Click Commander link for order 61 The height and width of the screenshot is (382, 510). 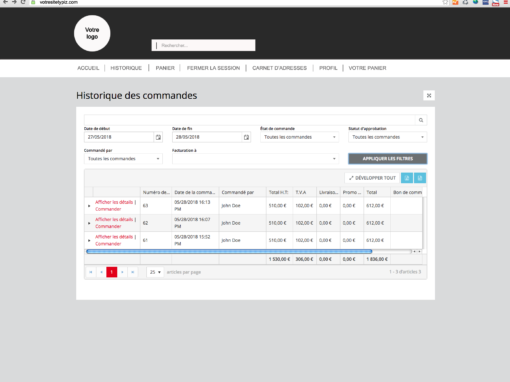[x=108, y=244]
